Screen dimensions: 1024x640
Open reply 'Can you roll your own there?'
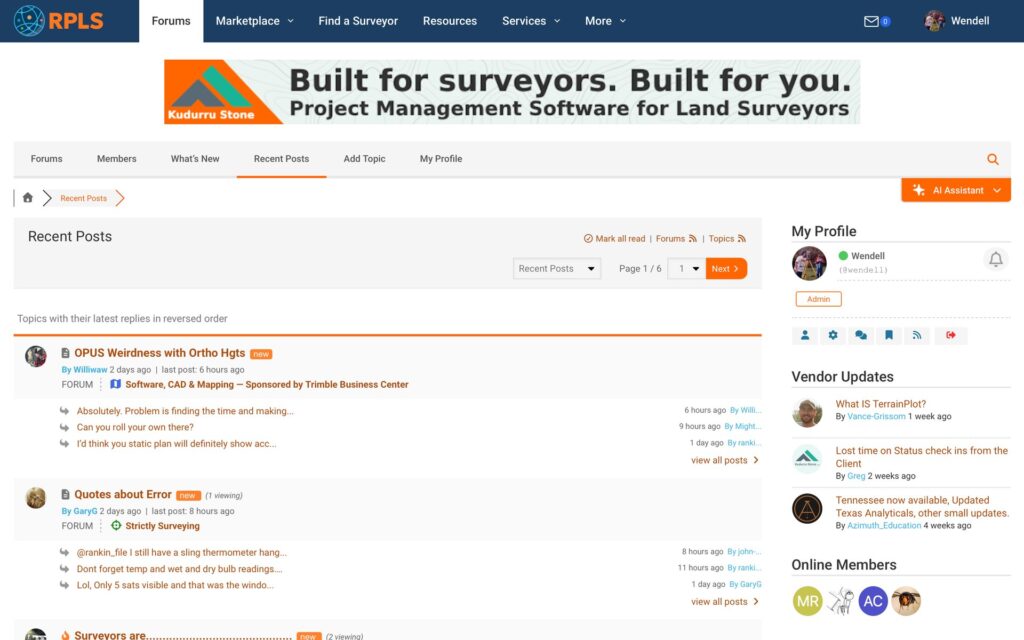(x=135, y=427)
